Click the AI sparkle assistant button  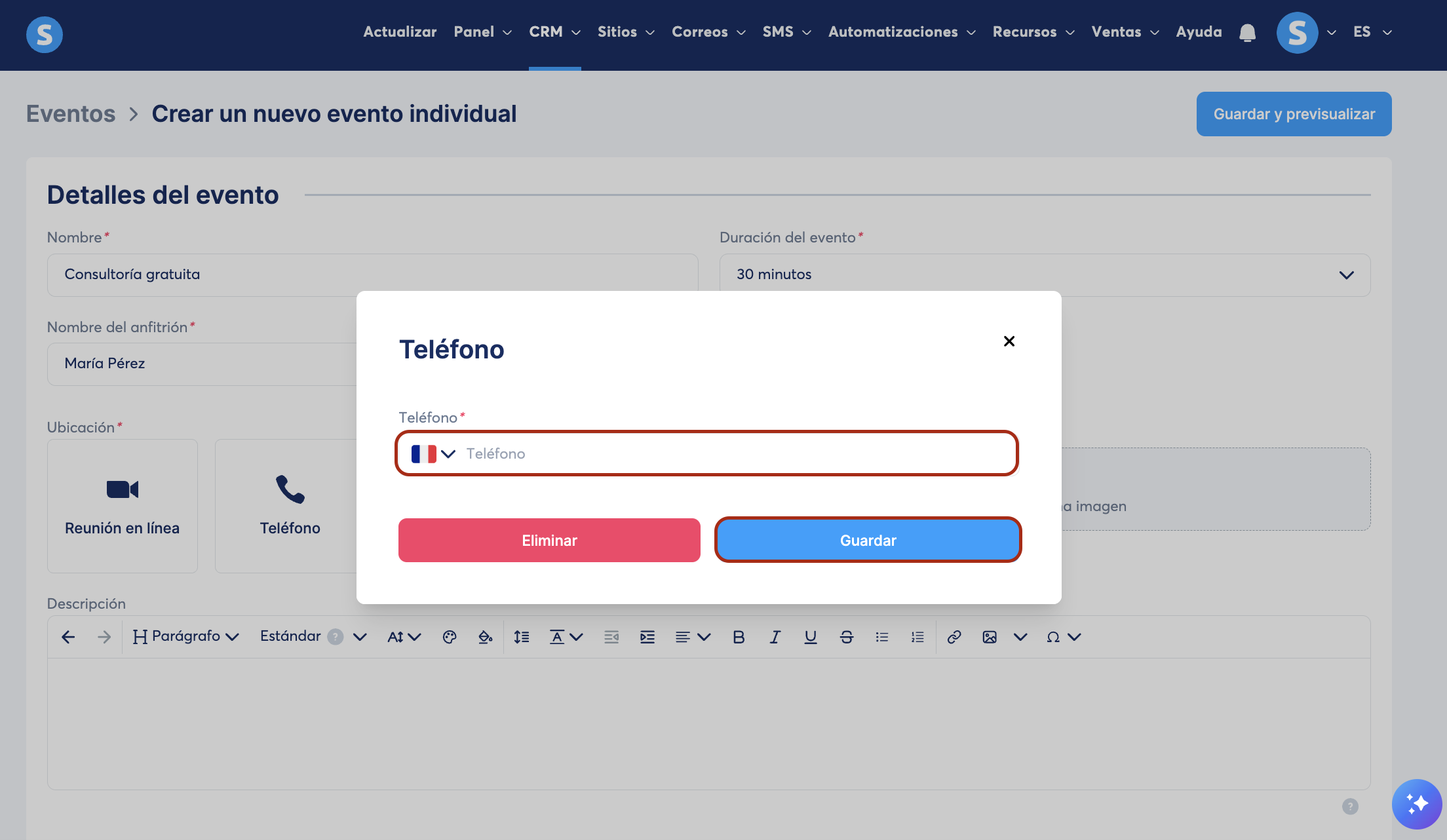(1416, 803)
